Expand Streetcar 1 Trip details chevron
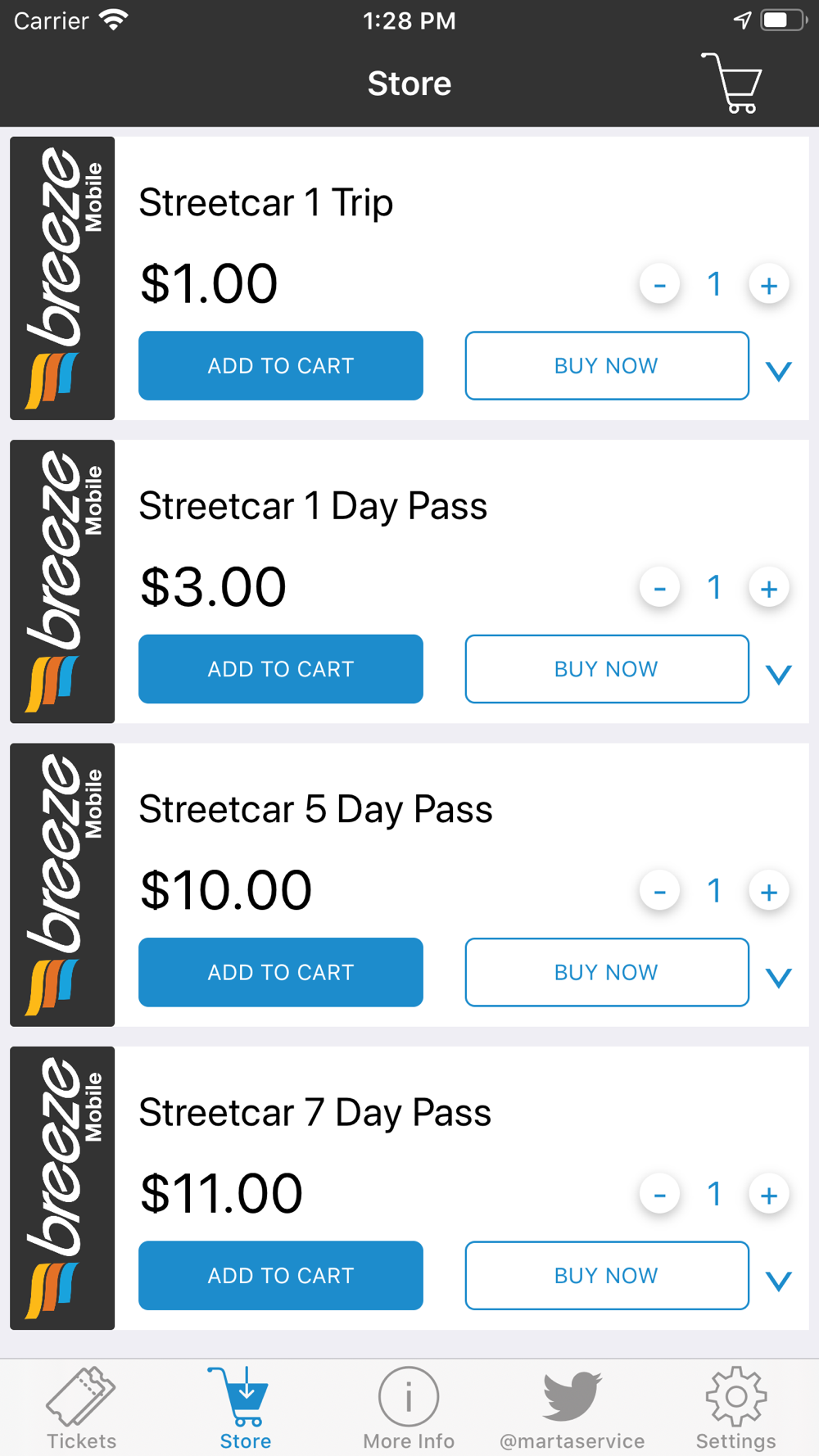 coord(778,371)
